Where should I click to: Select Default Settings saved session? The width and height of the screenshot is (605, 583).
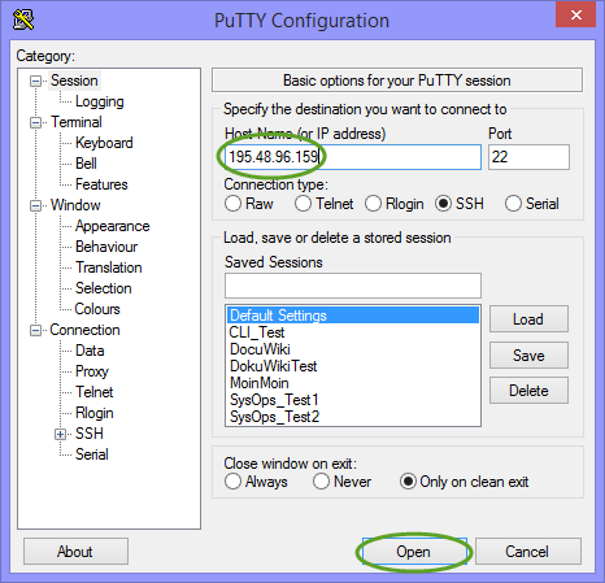pos(353,315)
